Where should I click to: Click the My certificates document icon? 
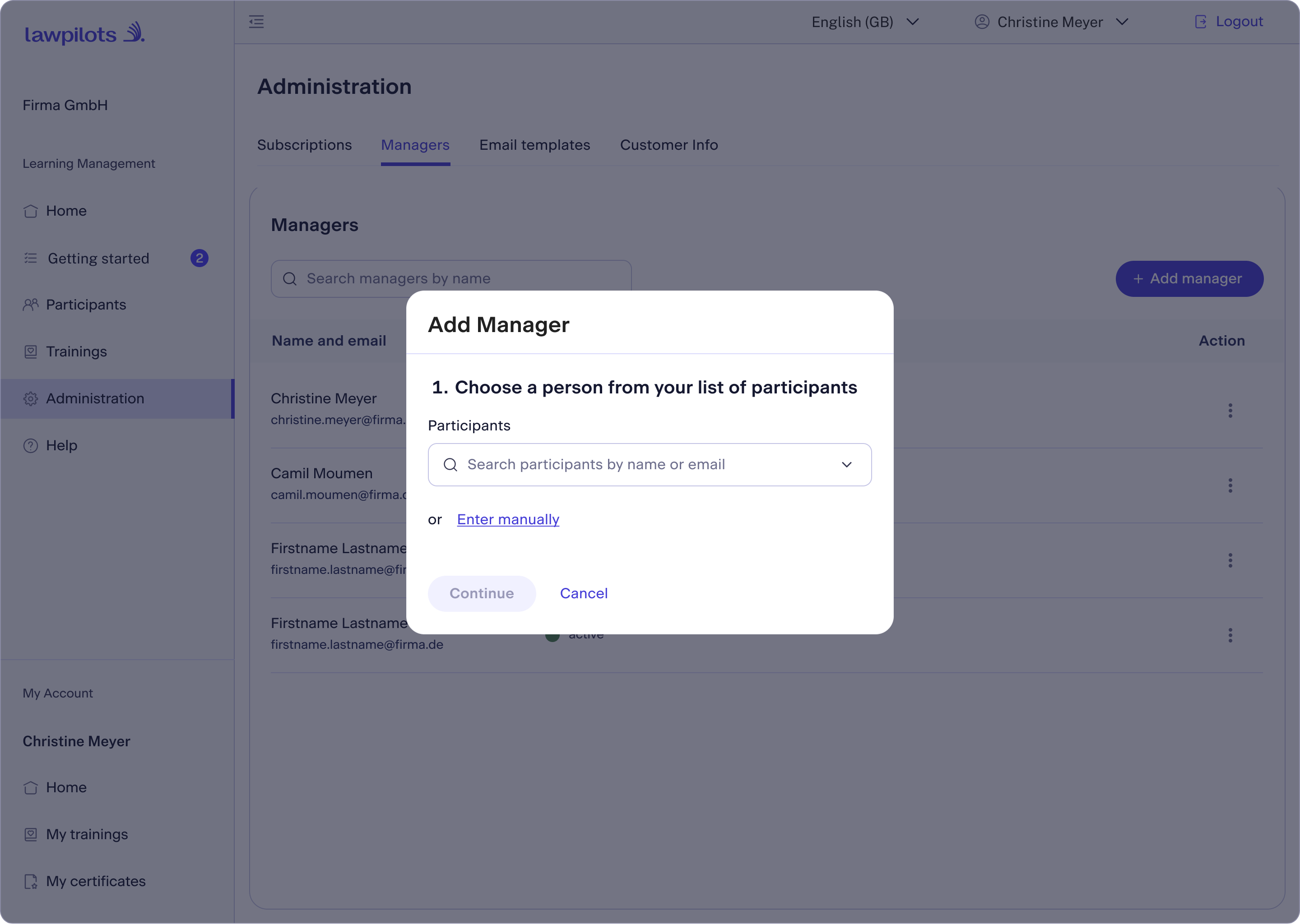[x=31, y=882]
